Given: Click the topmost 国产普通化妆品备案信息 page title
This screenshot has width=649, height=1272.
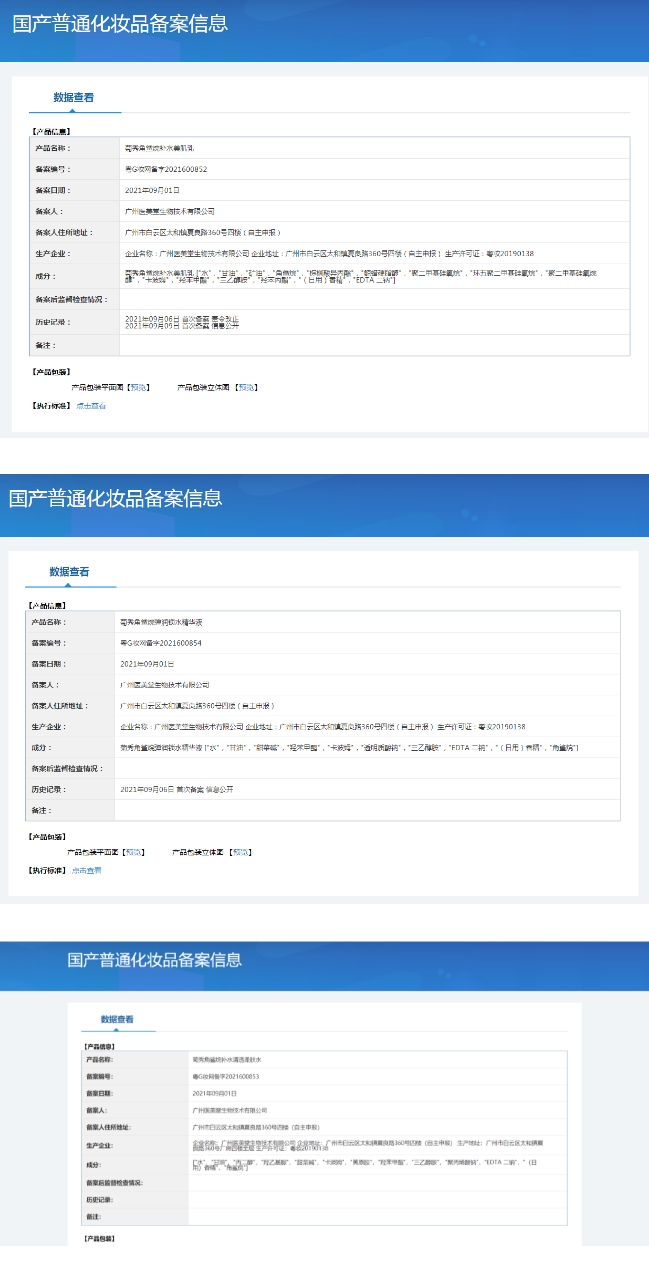Looking at the screenshot, I should (x=120, y=24).
